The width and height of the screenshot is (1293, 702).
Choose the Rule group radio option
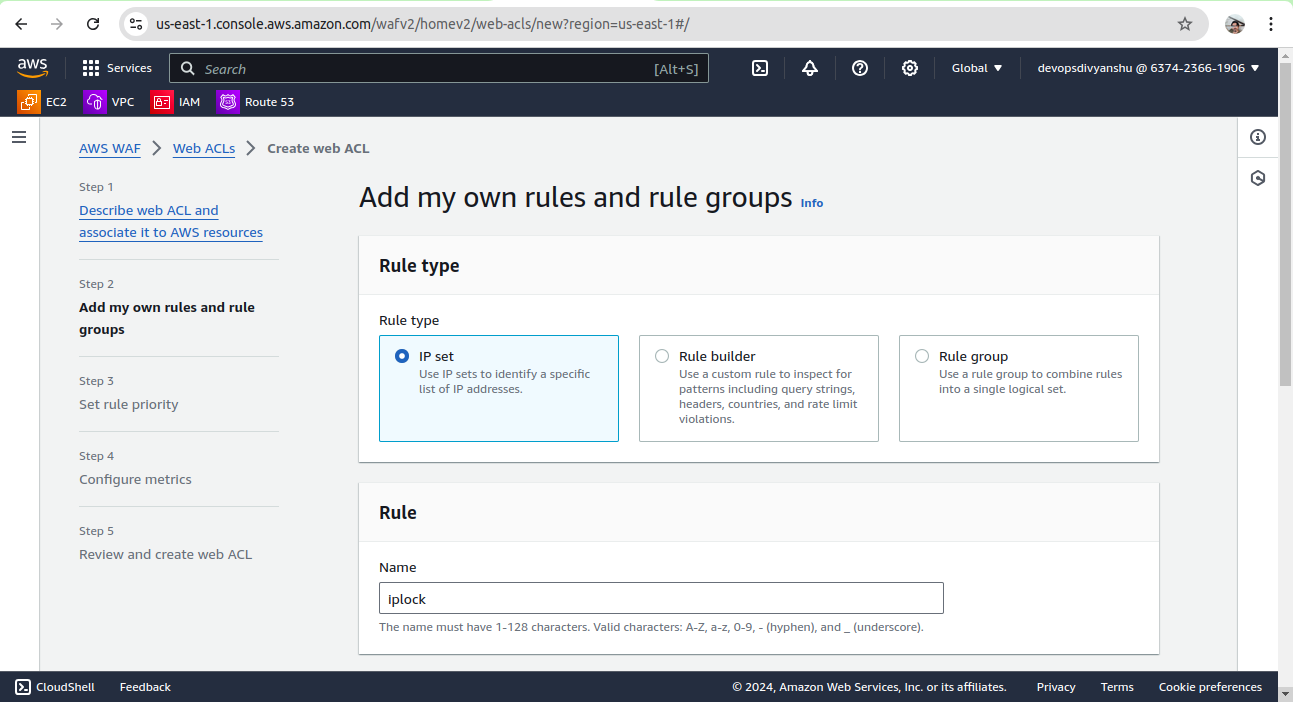tap(922, 356)
